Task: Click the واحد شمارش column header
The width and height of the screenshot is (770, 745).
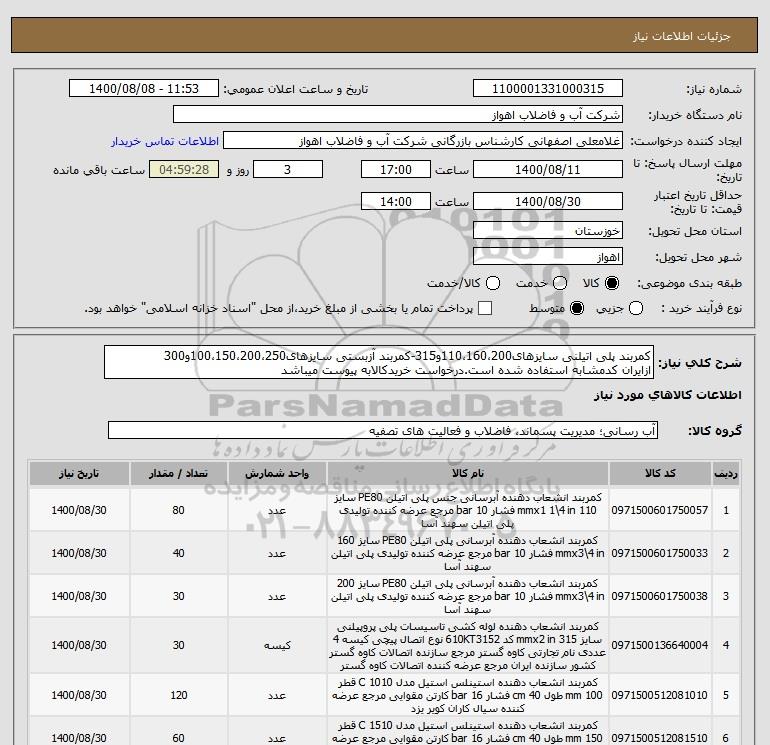Action: tap(277, 473)
